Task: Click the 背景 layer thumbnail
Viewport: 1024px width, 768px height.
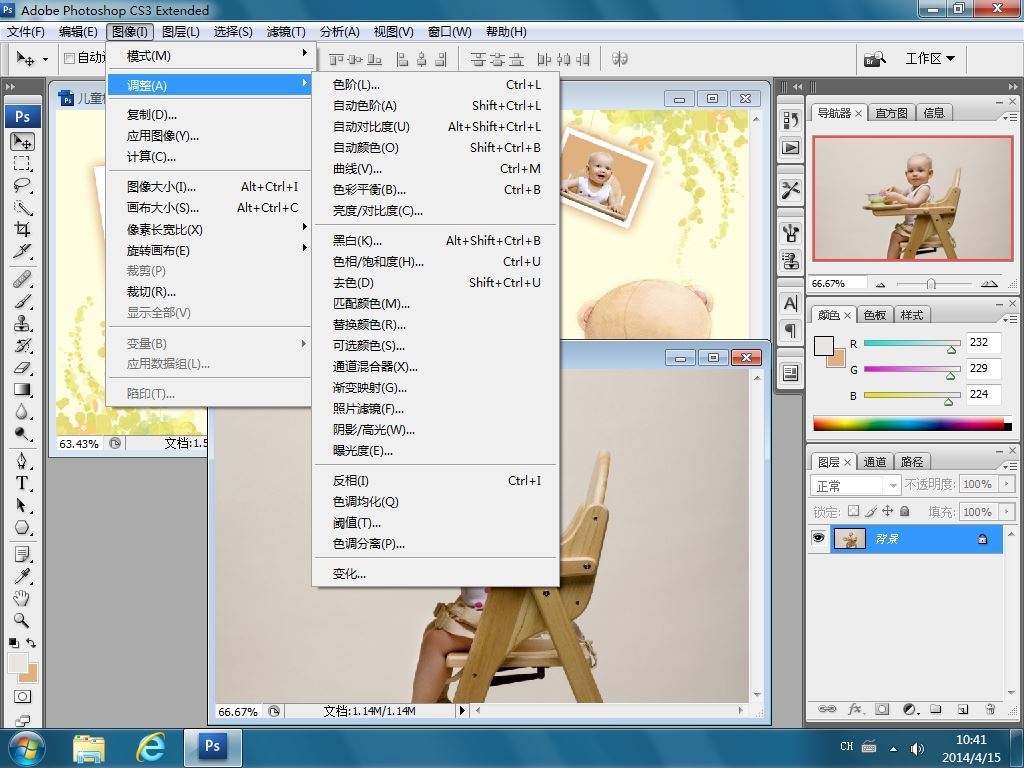Action: pos(850,539)
